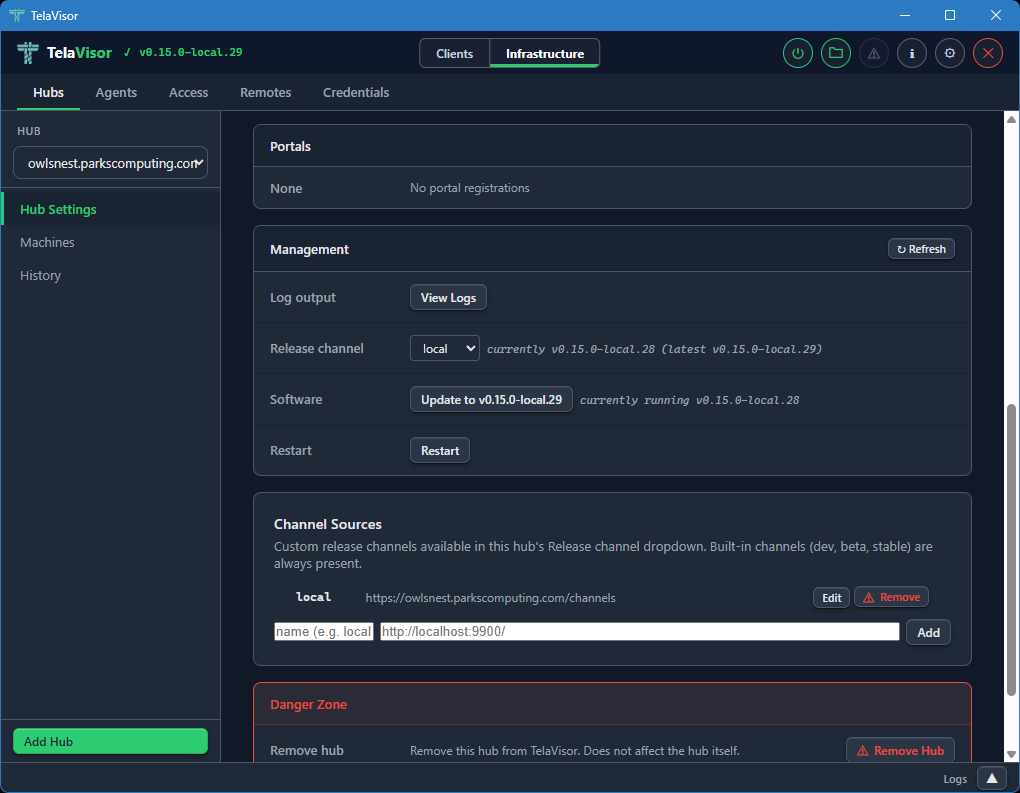Open settings gear icon in header
The width and height of the screenshot is (1020, 793).
(x=950, y=53)
